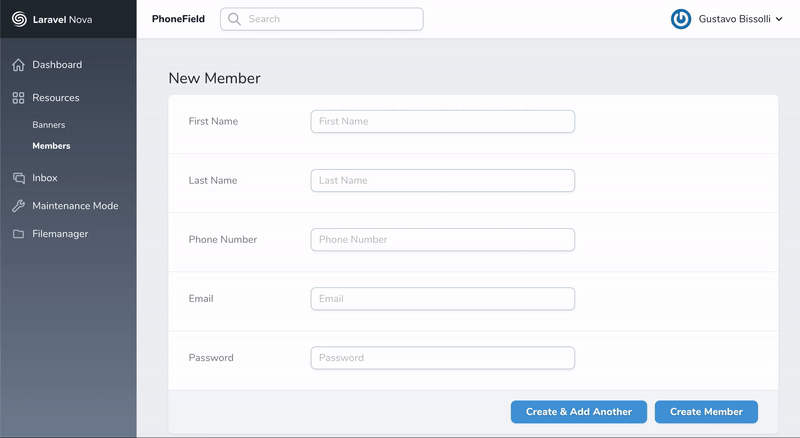Select Members in the sidebar
The image size is (800, 438).
(51, 145)
